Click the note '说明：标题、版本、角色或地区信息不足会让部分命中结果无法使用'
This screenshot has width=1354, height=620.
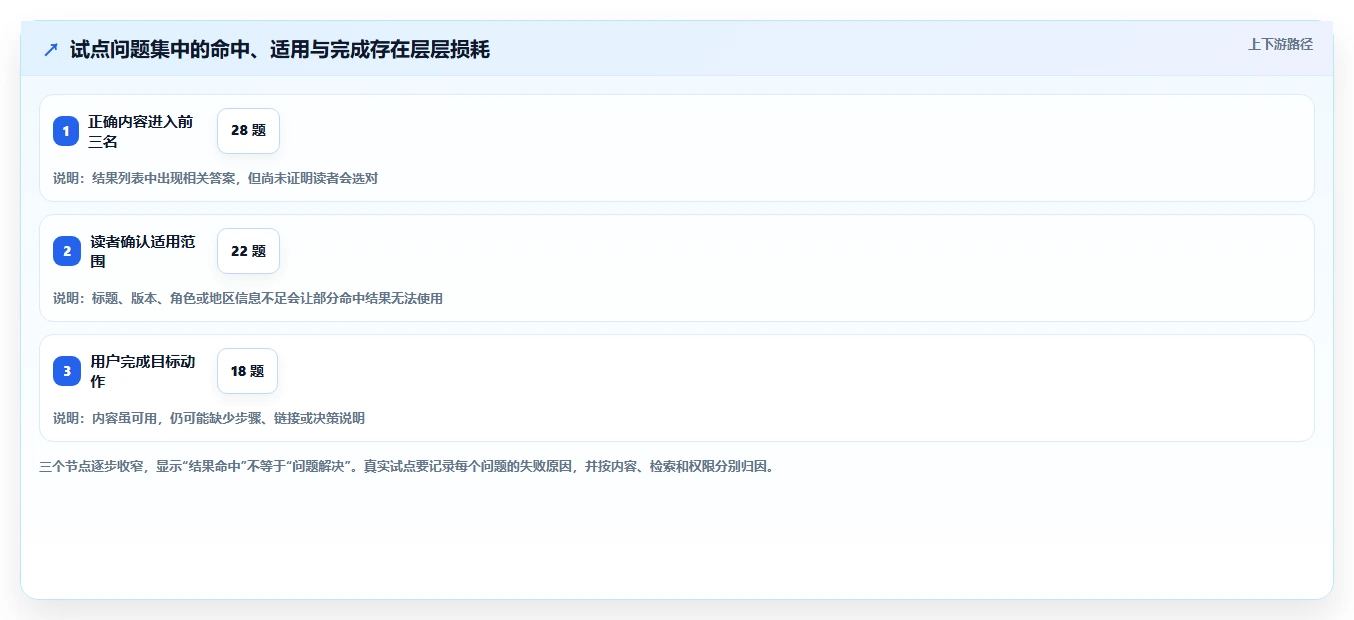click(x=248, y=299)
